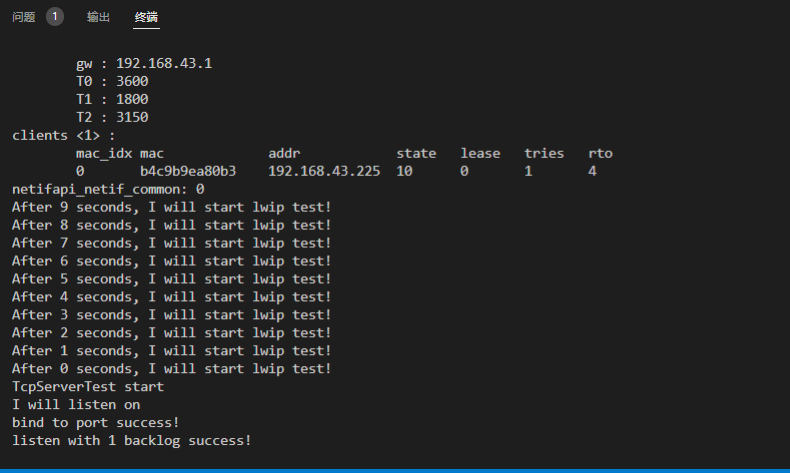Screen dimensions: 790x473
Task: Click the T0 : 3600 line
Action: click(x=112, y=81)
